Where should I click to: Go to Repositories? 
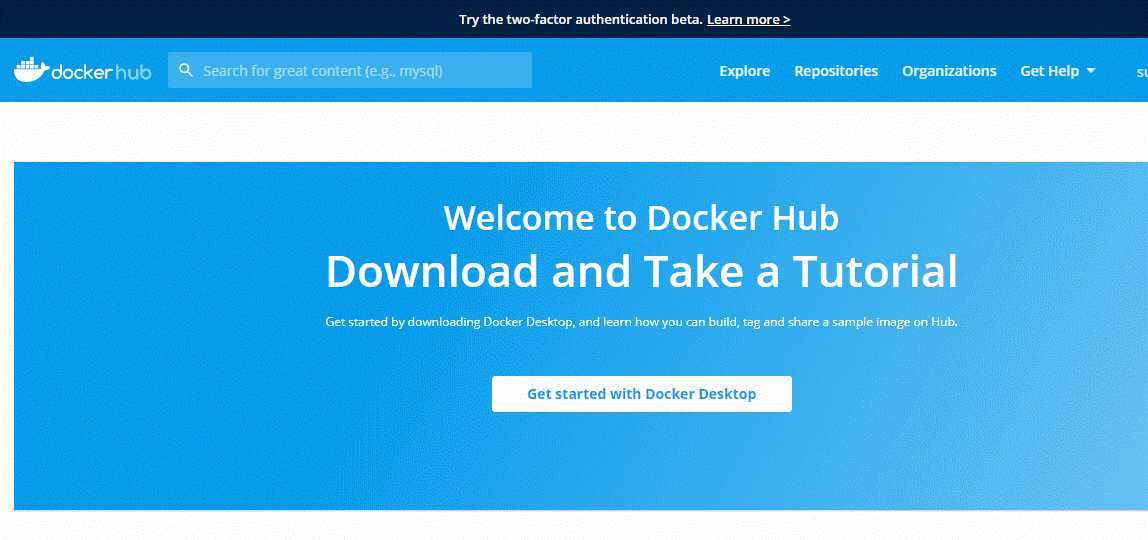pyautogui.click(x=836, y=71)
